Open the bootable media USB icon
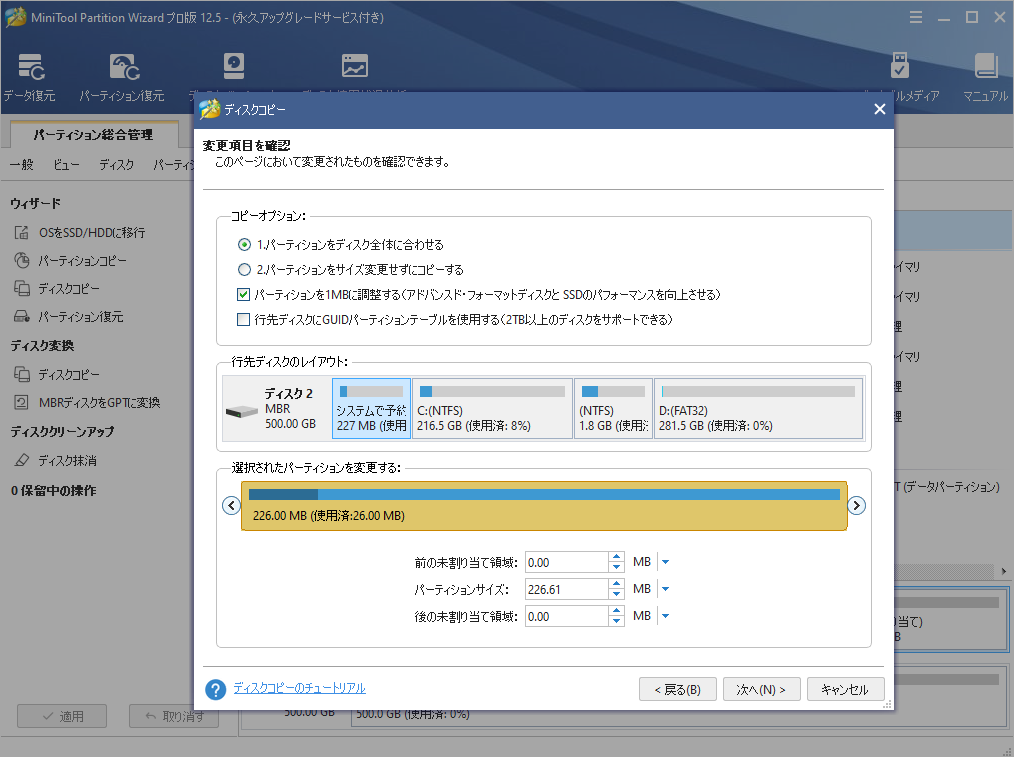The height and width of the screenshot is (757, 1014). [x=900, y=66]
